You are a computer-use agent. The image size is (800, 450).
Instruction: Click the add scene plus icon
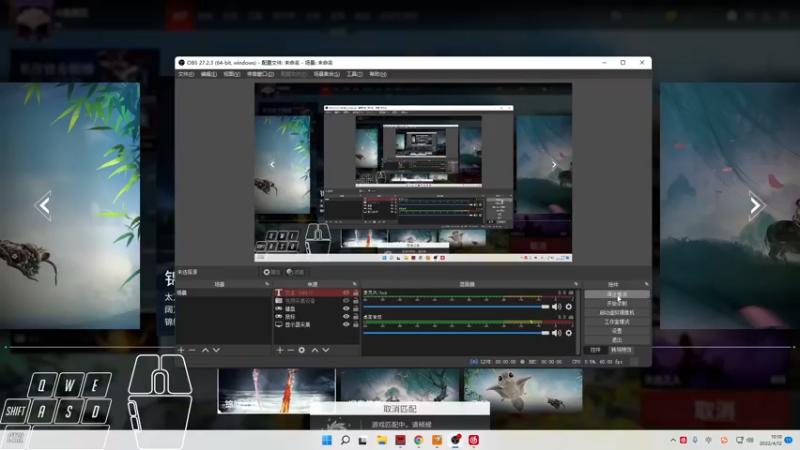click(181, 350)
